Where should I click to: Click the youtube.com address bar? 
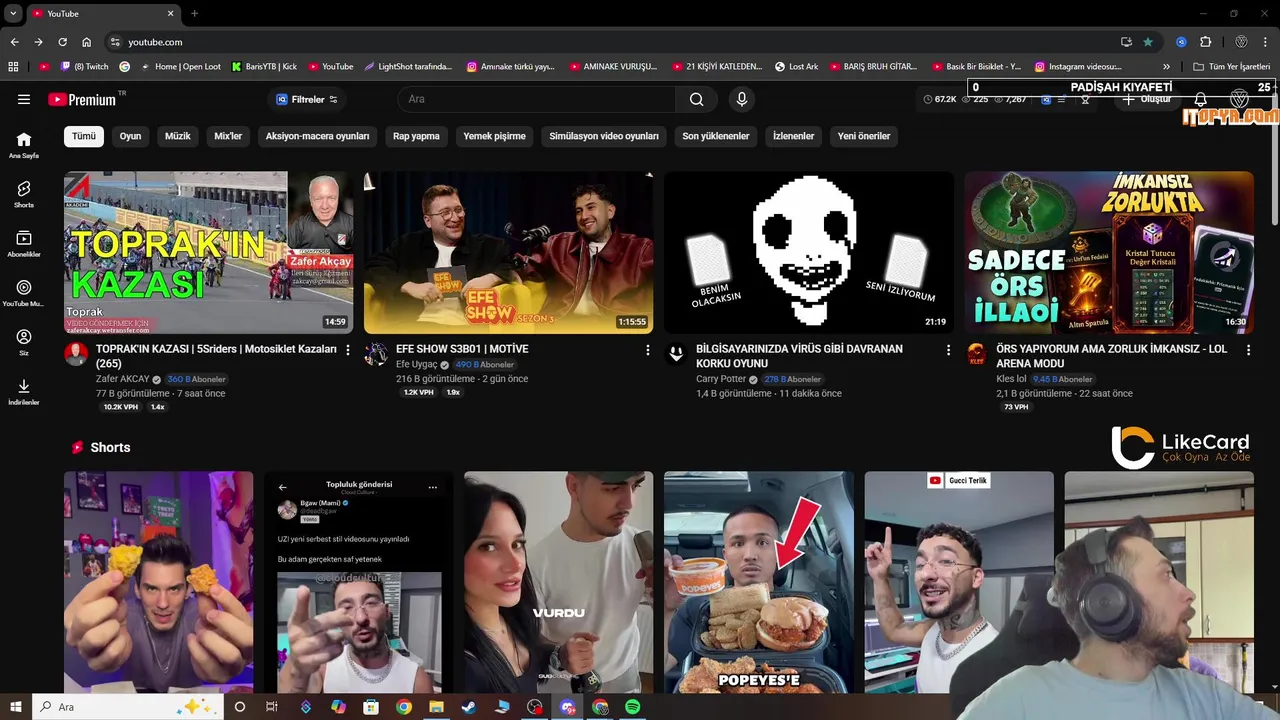[x=610, y=42]
